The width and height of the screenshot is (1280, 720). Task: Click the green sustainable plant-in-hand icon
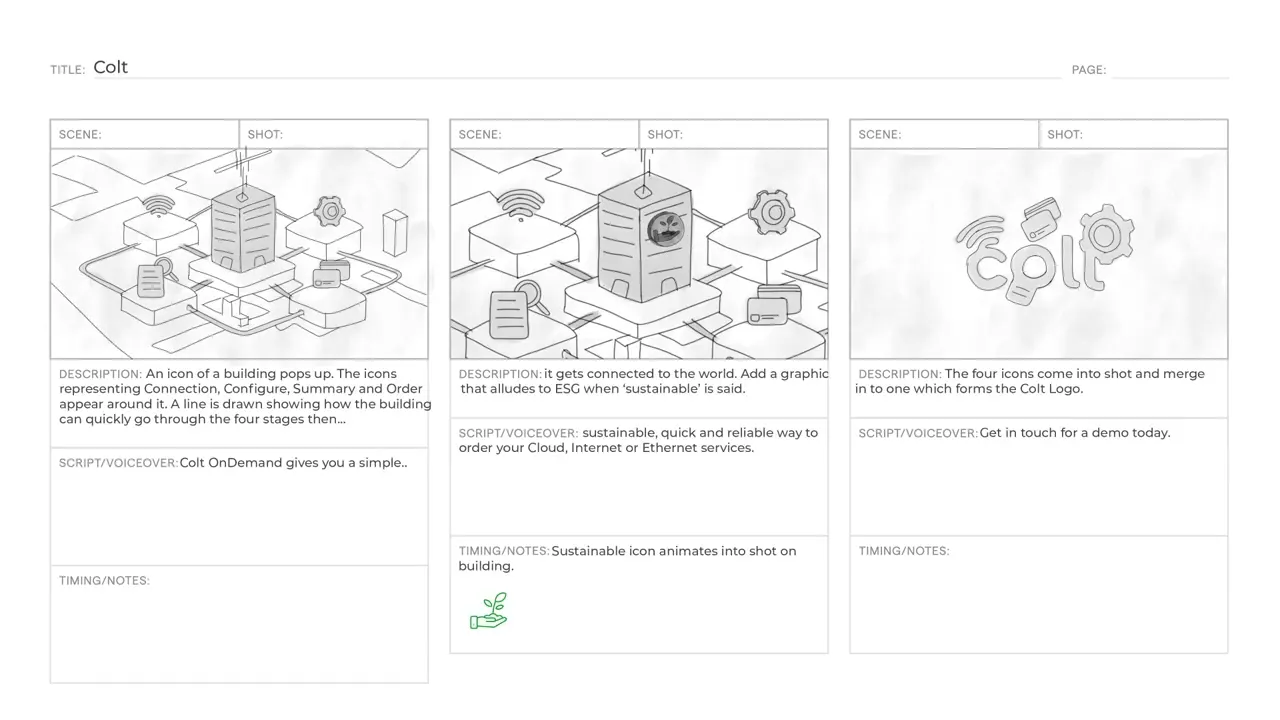point(489,611)
